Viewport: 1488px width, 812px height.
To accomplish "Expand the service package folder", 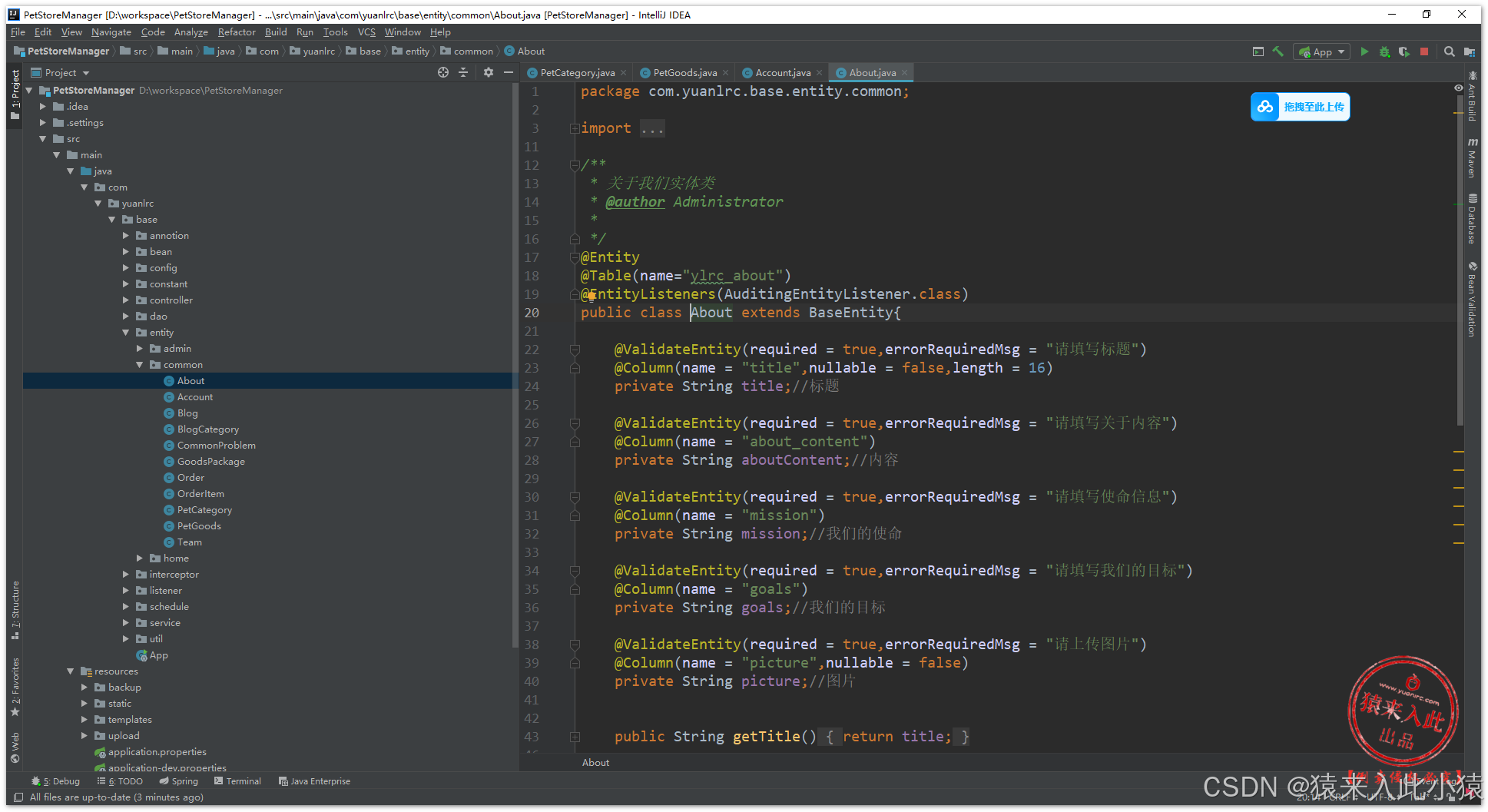I will click(126, 623).
